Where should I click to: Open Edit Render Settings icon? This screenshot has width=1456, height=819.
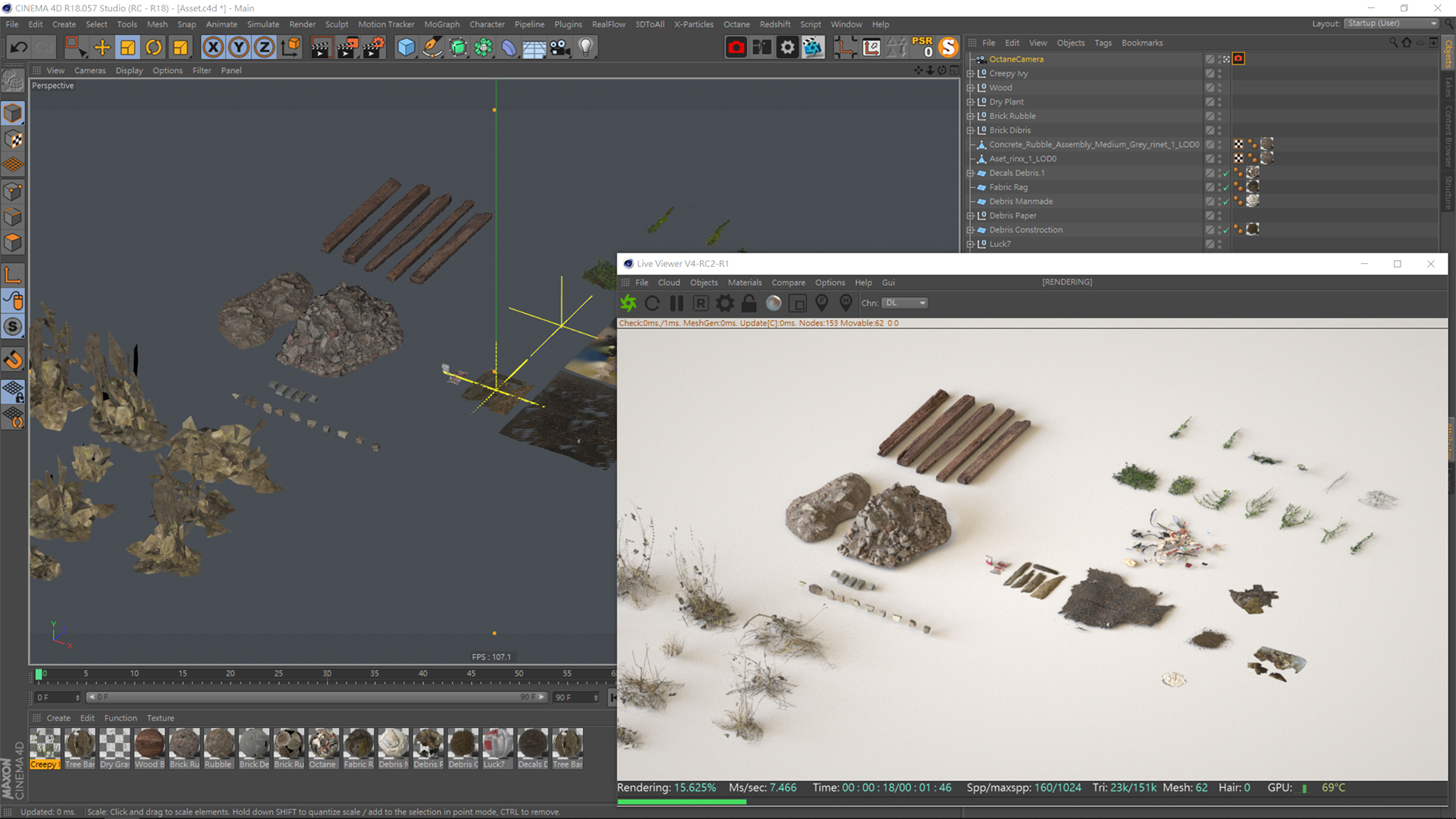tap(374, 48)
